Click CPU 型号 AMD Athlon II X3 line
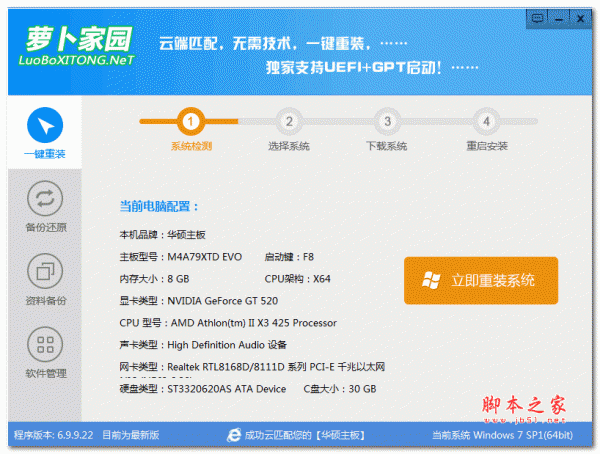Image resolution: width=600 pixels, height=454 pixels. click(228, 323)
